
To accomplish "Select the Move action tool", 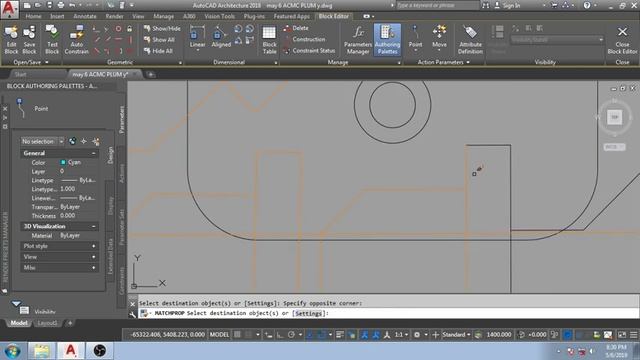I will click(x=439, y=37).
